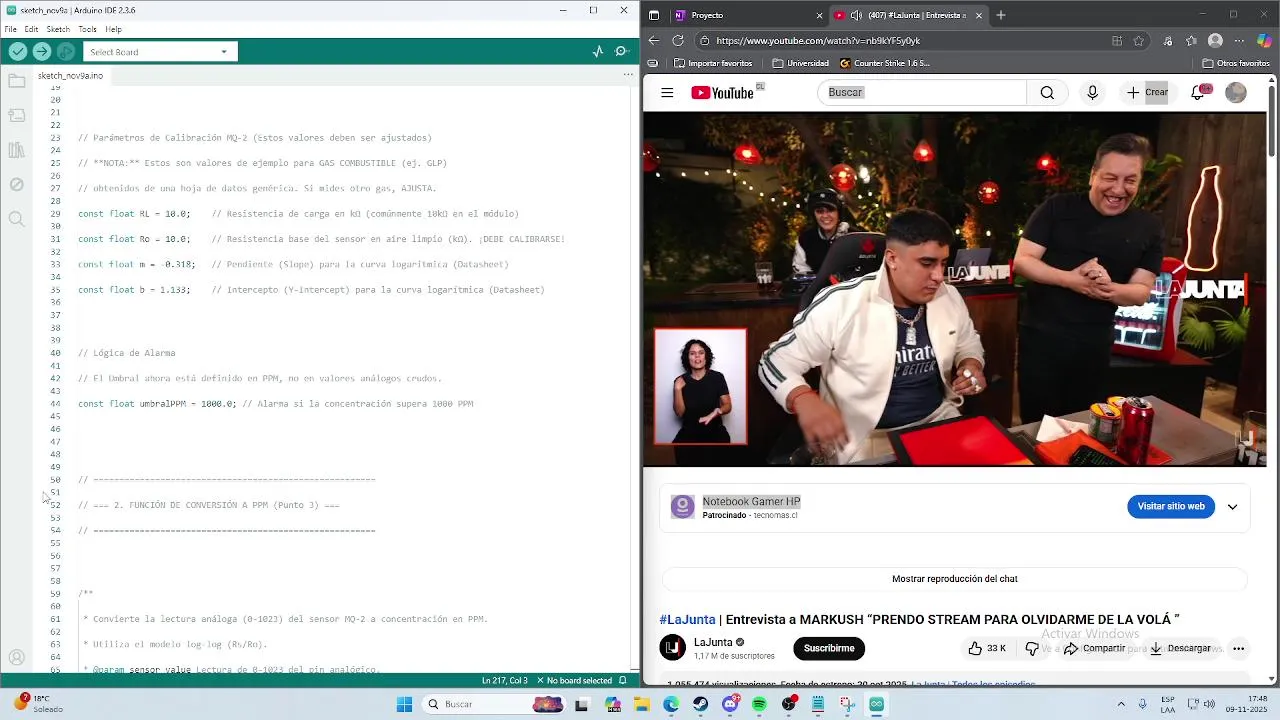
Task: Click the code line 'const float umbralPPM = 1000.0;'
Action: tap(157, 404)
